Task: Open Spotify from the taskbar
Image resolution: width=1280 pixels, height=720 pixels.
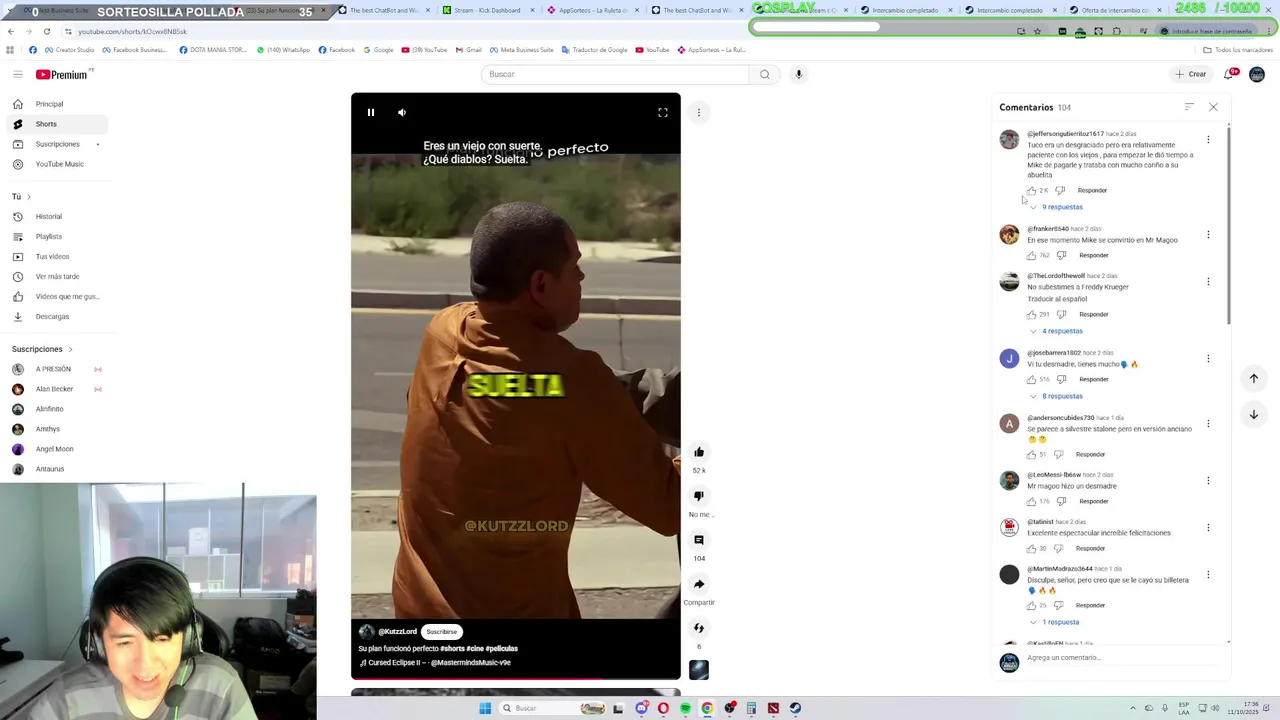Action: [685, 708]
